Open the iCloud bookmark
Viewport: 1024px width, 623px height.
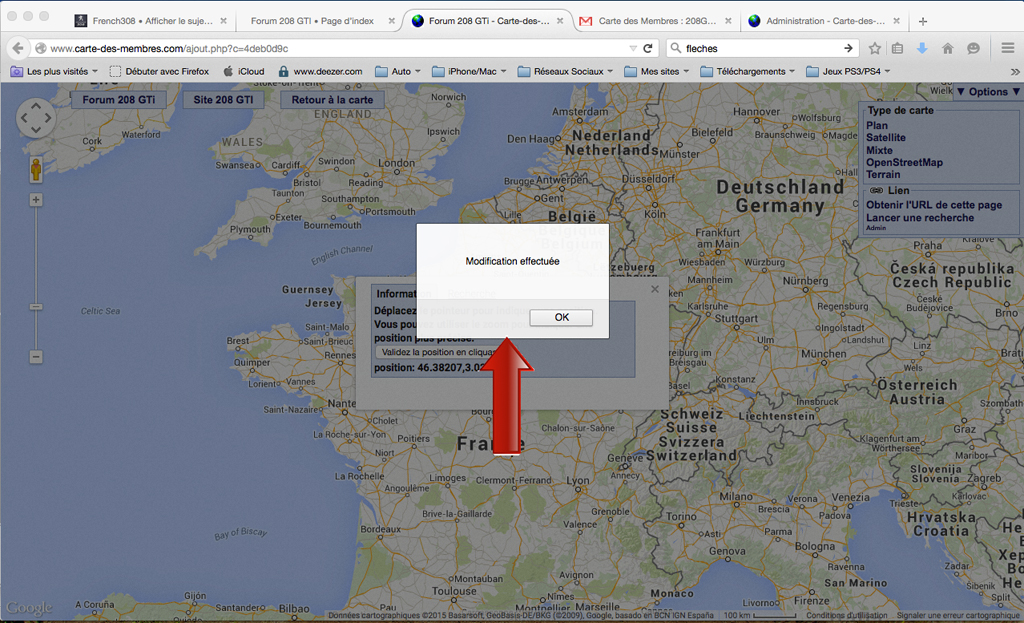[x=244, y=71]
